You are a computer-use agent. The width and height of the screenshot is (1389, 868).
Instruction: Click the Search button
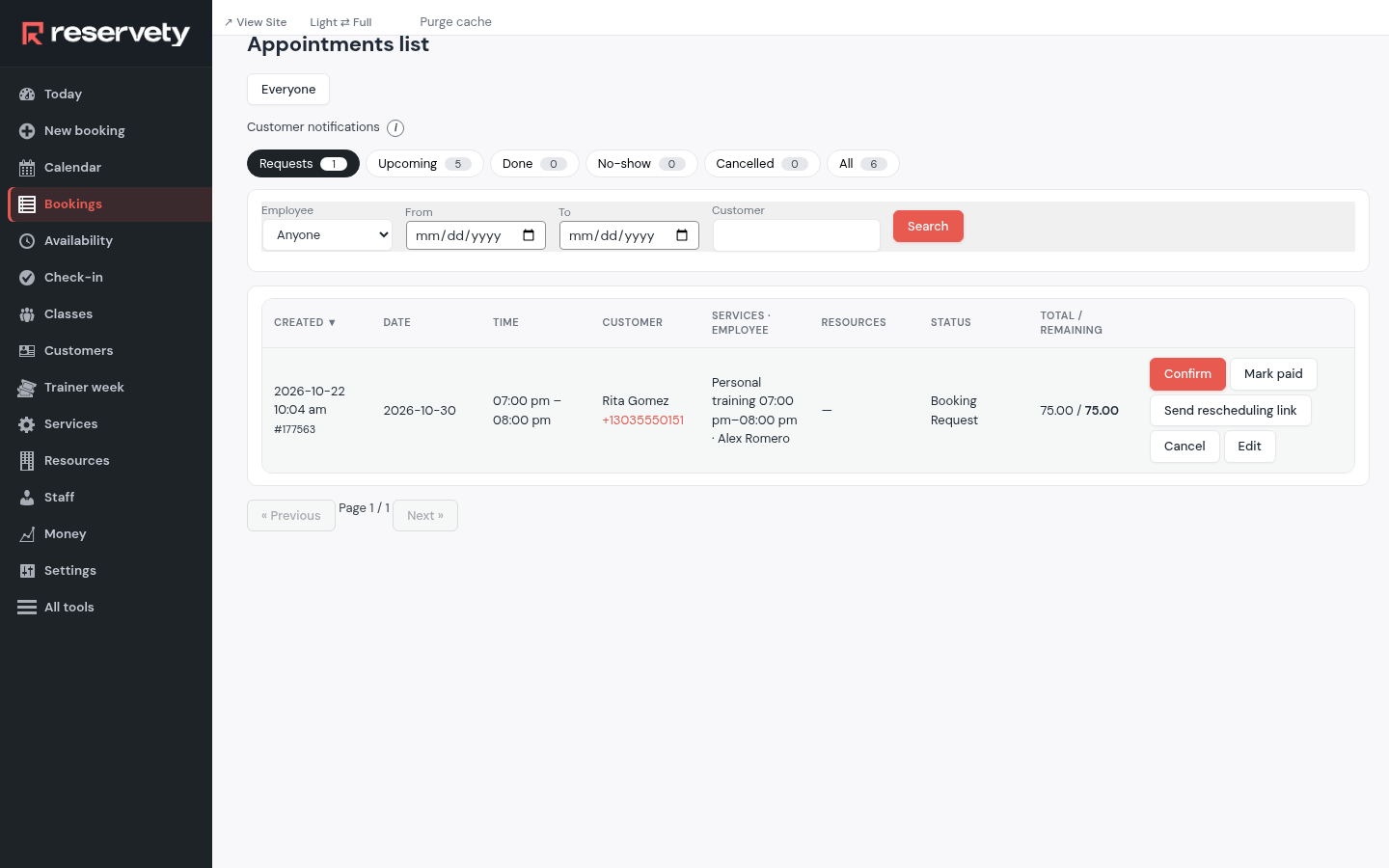(x=928, y=227)
